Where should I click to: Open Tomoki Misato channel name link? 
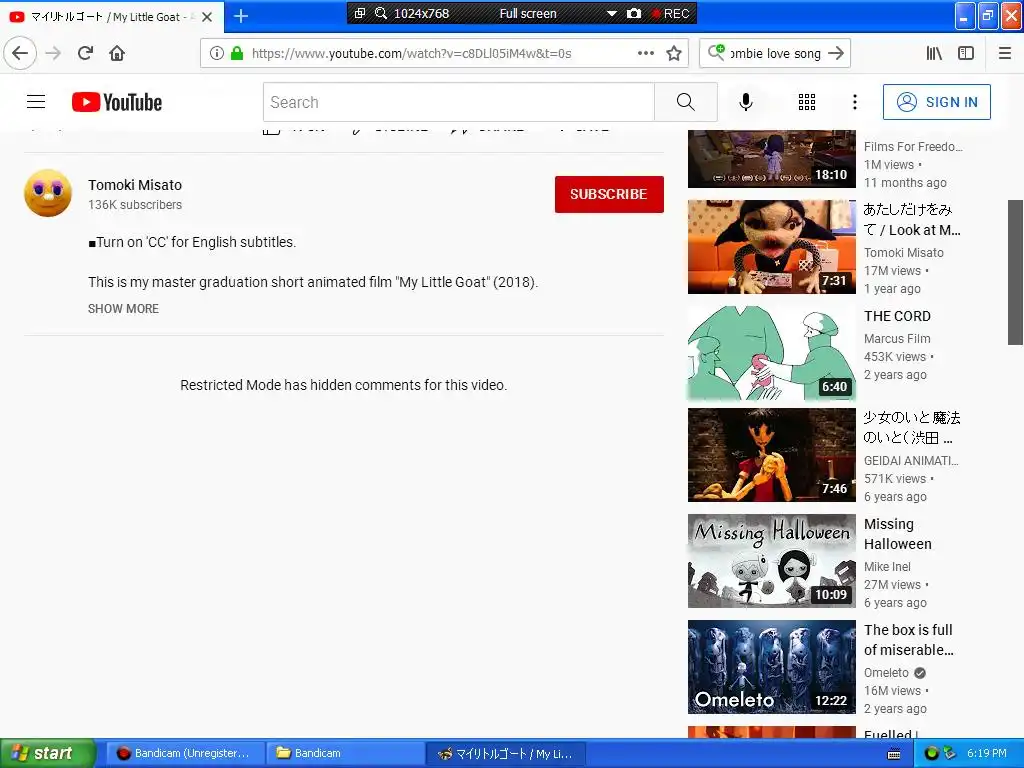(135, 185)
